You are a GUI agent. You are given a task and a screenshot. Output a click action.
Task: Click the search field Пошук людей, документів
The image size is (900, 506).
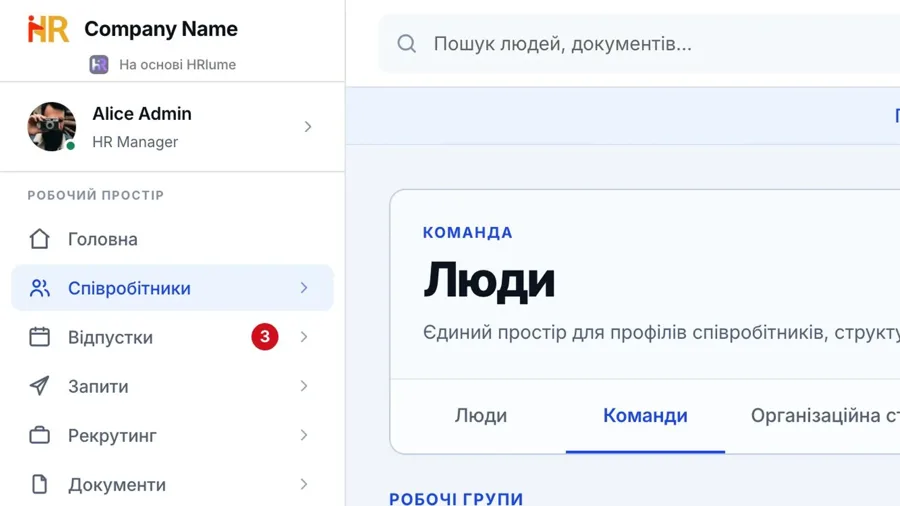click(639, 44)
